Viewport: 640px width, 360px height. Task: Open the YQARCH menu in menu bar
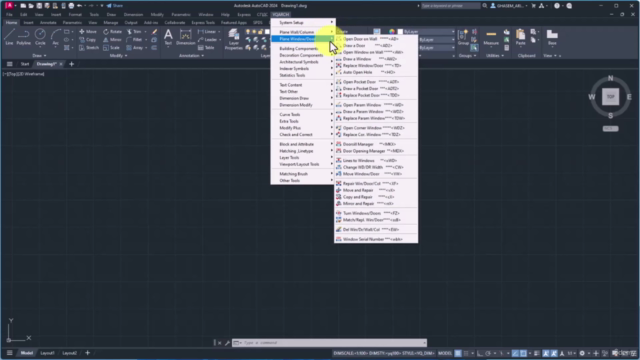[x=280, y=14]
